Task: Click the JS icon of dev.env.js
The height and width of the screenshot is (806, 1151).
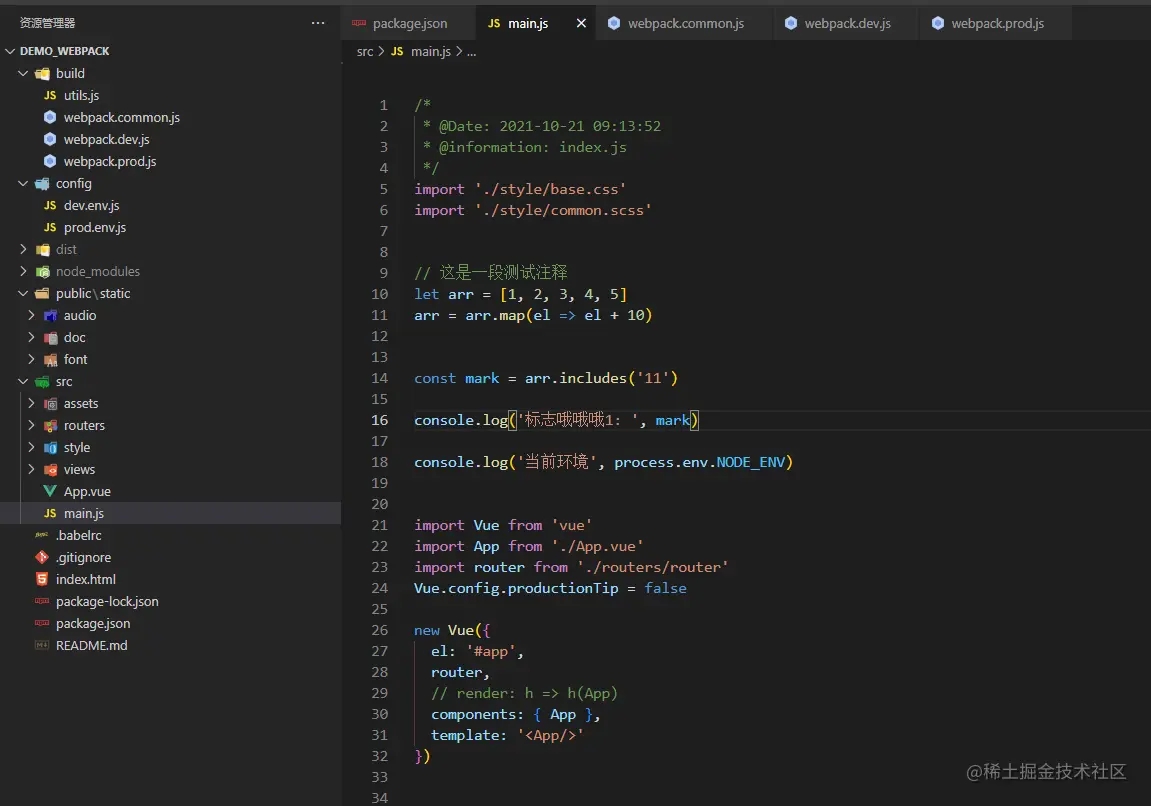Action: (x=50, y=206)
